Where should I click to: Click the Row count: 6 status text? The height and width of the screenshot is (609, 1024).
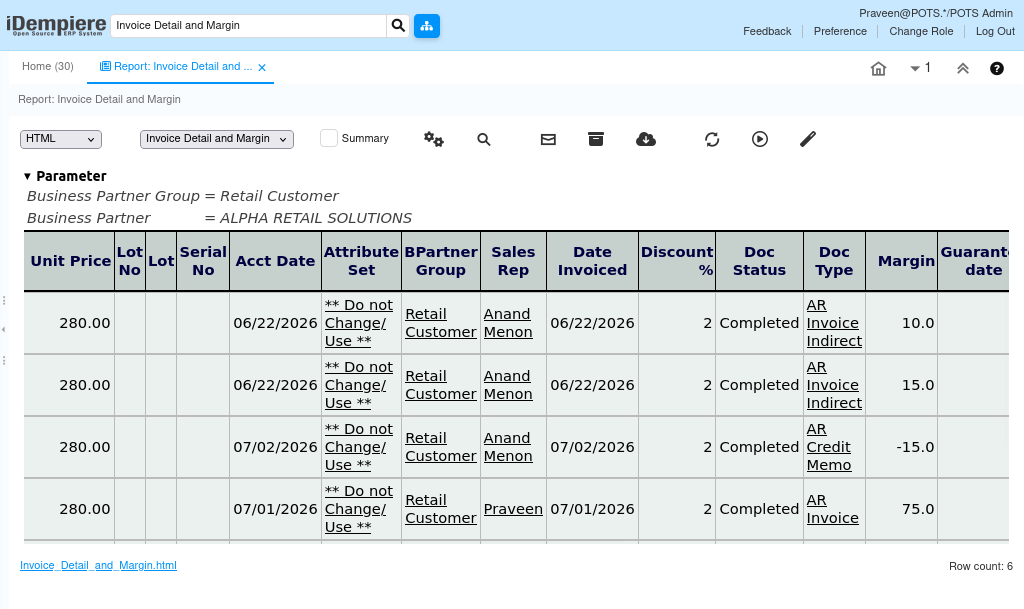[x=980, y=567]
